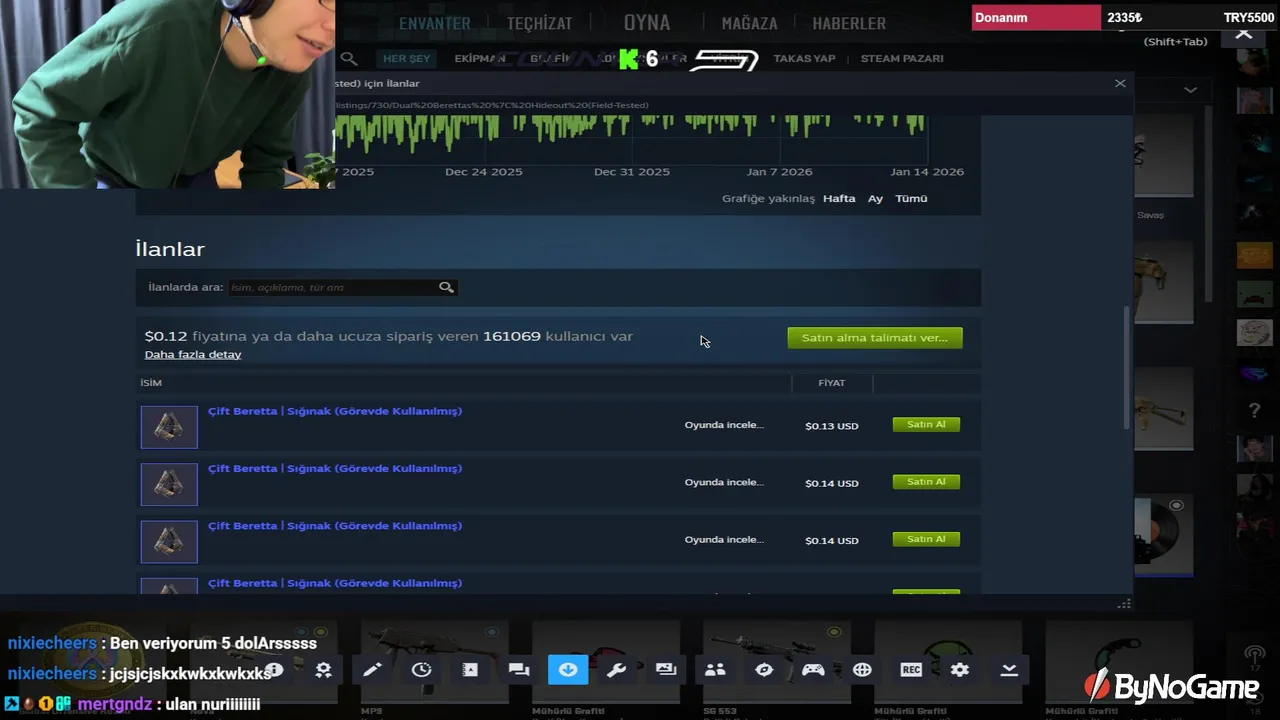Select the pencil notes icon in overlay toolbar
Screen dimensions: 1280x720
372,670
